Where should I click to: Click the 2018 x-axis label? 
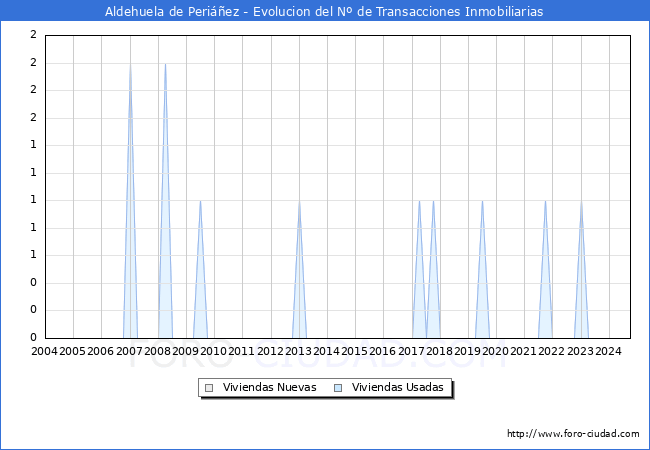(x=439, y=351)
